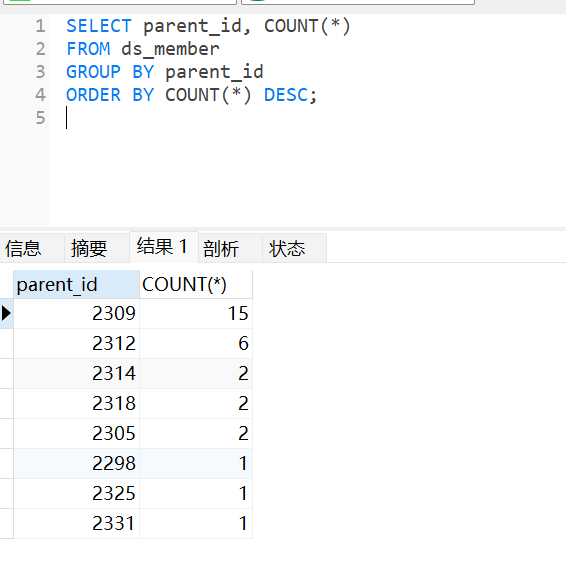Open the 剖析 tab

pyautogui.click(x=230, y=248)
